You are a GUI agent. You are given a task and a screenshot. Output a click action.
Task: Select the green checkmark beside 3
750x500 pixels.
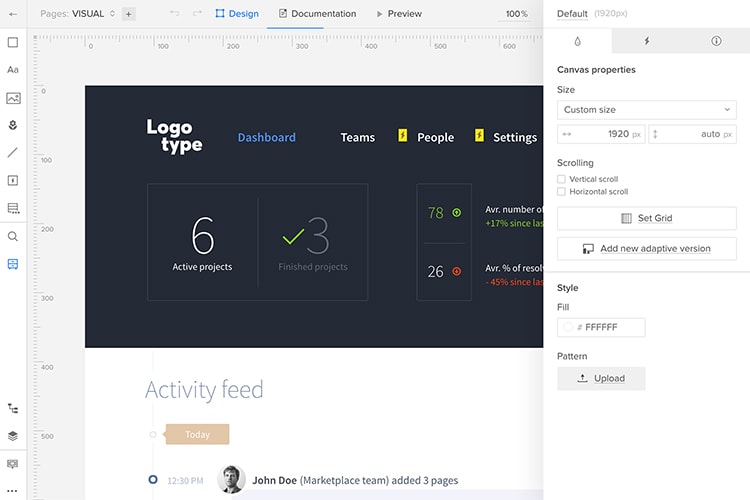(x=293, y=236)
